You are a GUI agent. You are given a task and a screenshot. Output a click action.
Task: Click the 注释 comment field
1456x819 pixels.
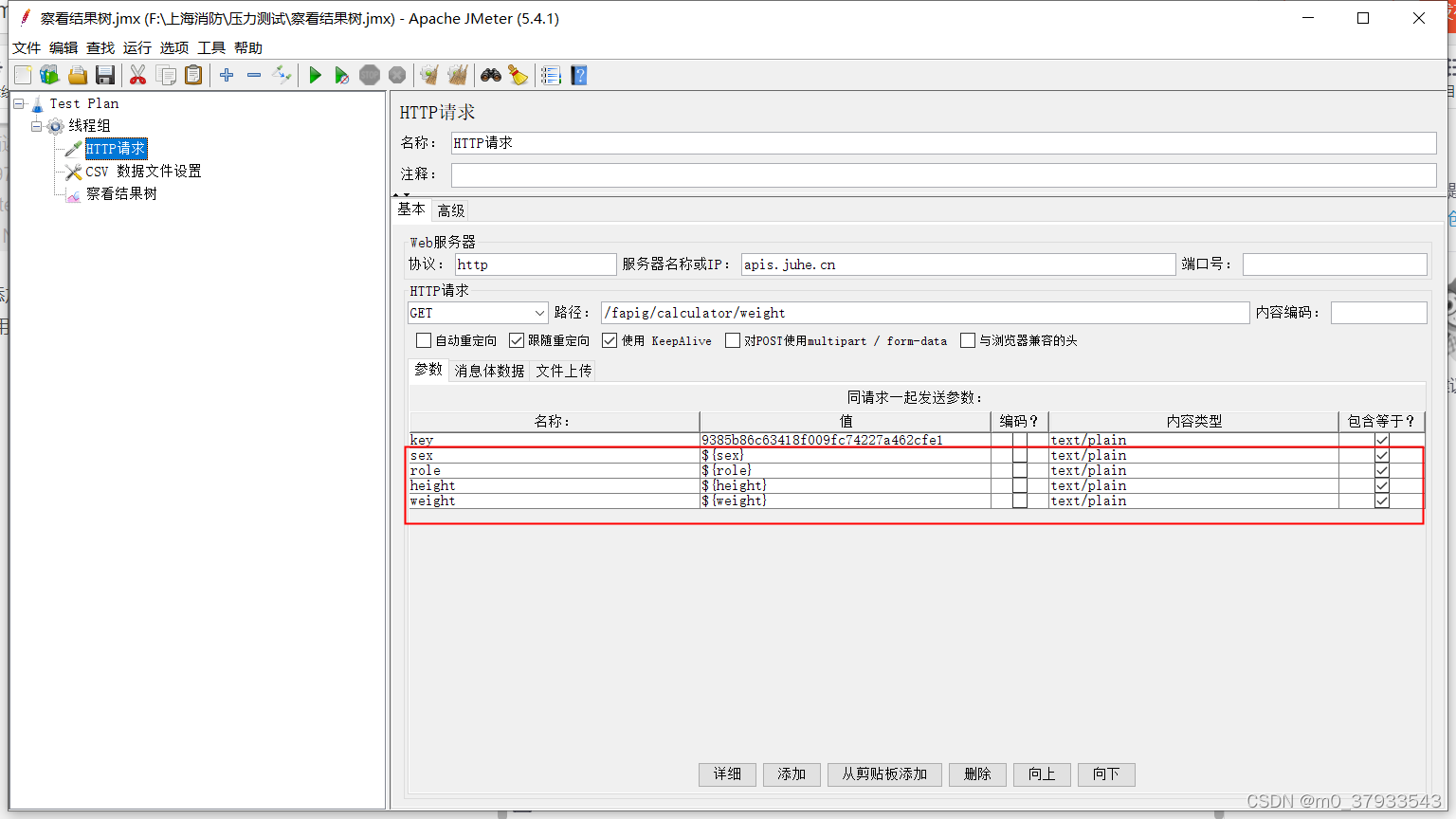[x=944, y=174]
